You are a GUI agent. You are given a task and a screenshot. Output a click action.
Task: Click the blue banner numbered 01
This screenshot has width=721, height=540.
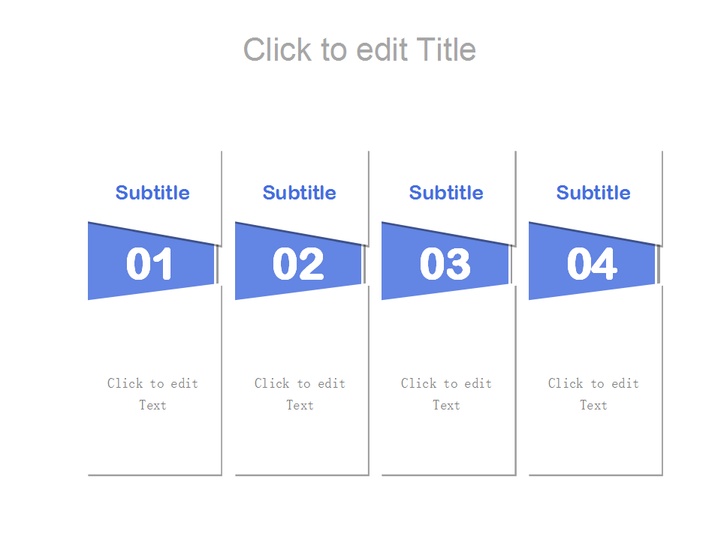click(x=150, y=263)
